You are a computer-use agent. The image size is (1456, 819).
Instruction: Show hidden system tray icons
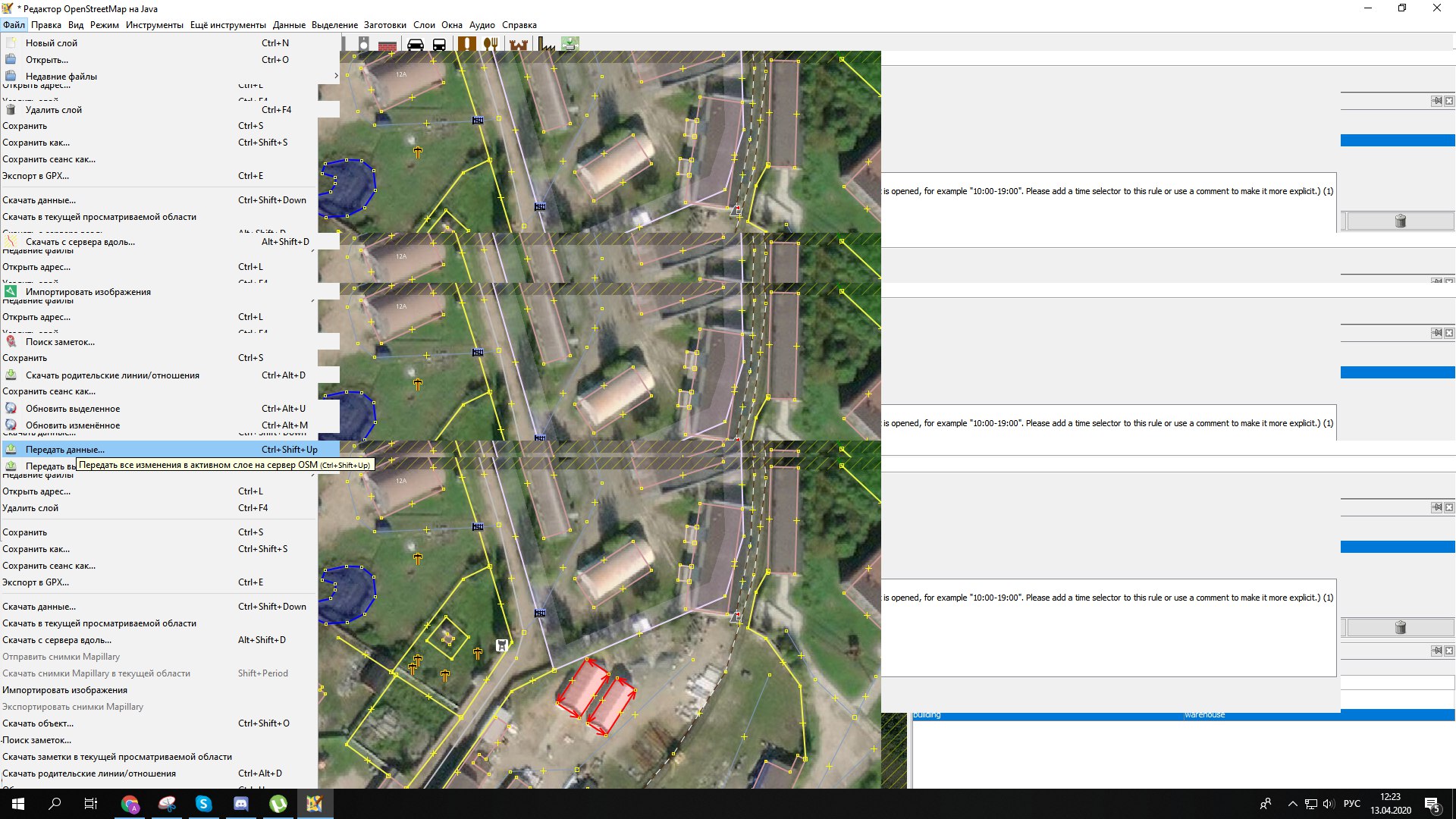1292,804
